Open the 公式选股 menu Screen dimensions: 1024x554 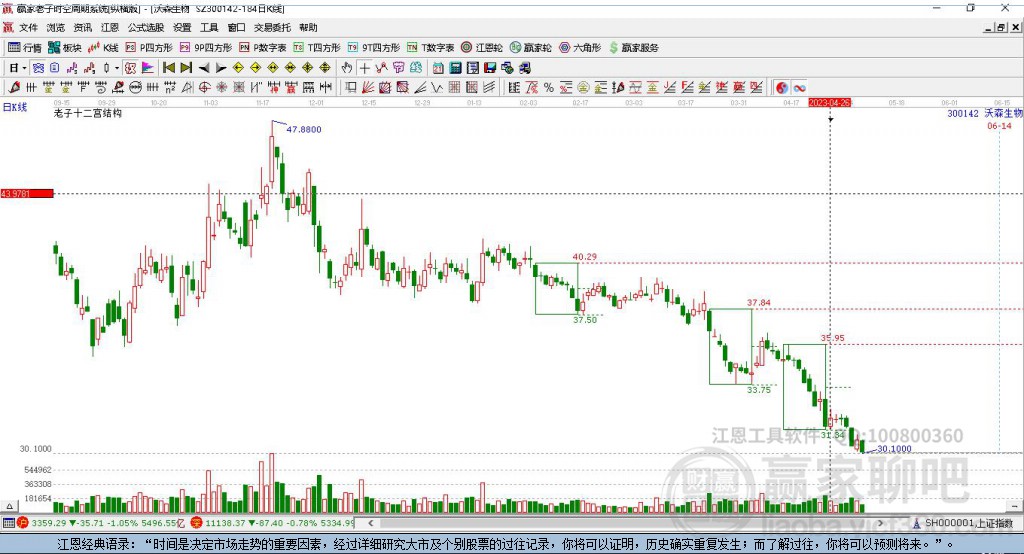coord(146,27)
